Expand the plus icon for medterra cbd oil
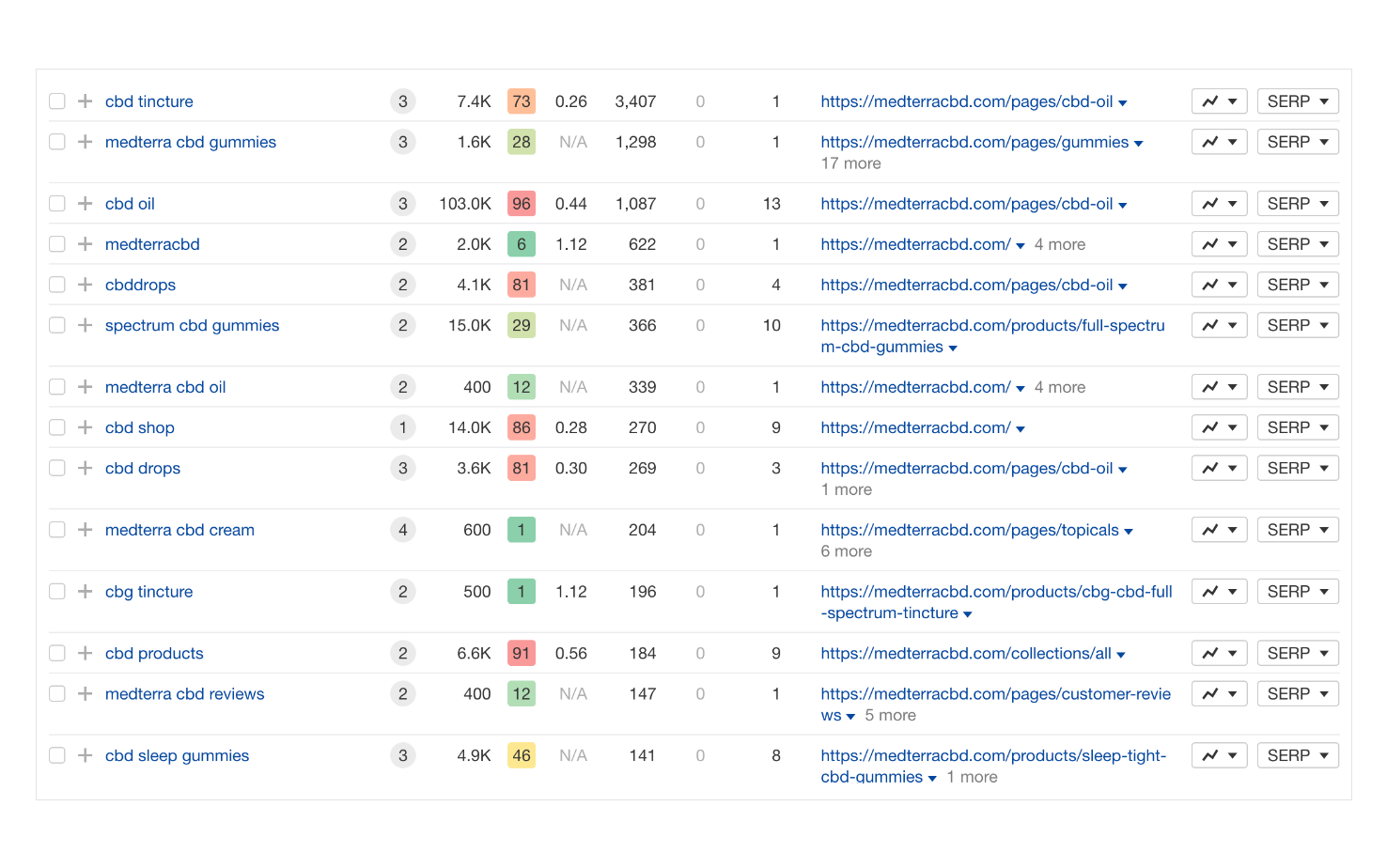 (86, 387)
